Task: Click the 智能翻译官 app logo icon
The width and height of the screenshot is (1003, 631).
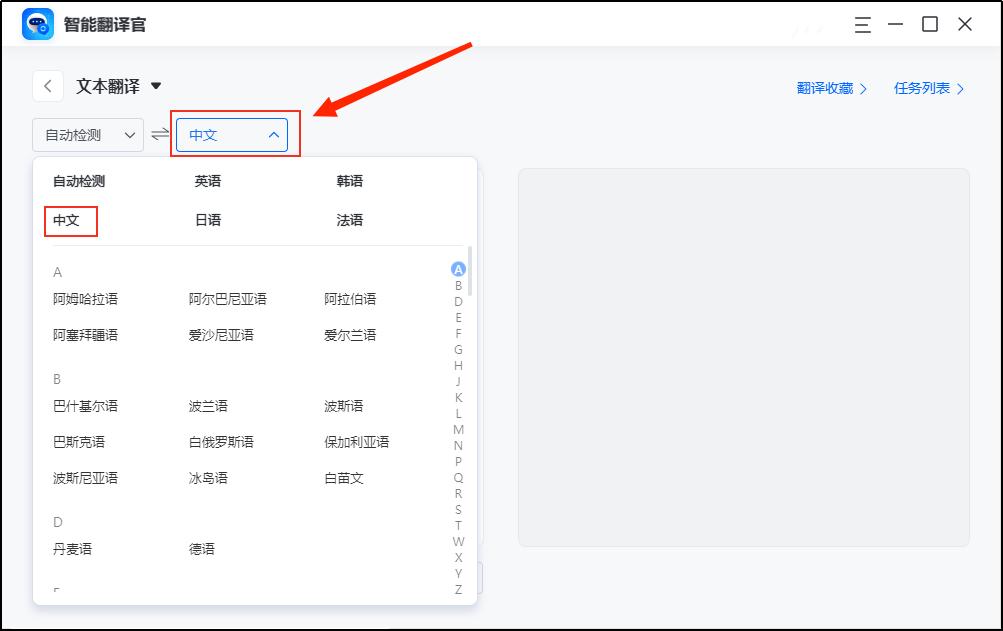Action: tap(36, 22)
